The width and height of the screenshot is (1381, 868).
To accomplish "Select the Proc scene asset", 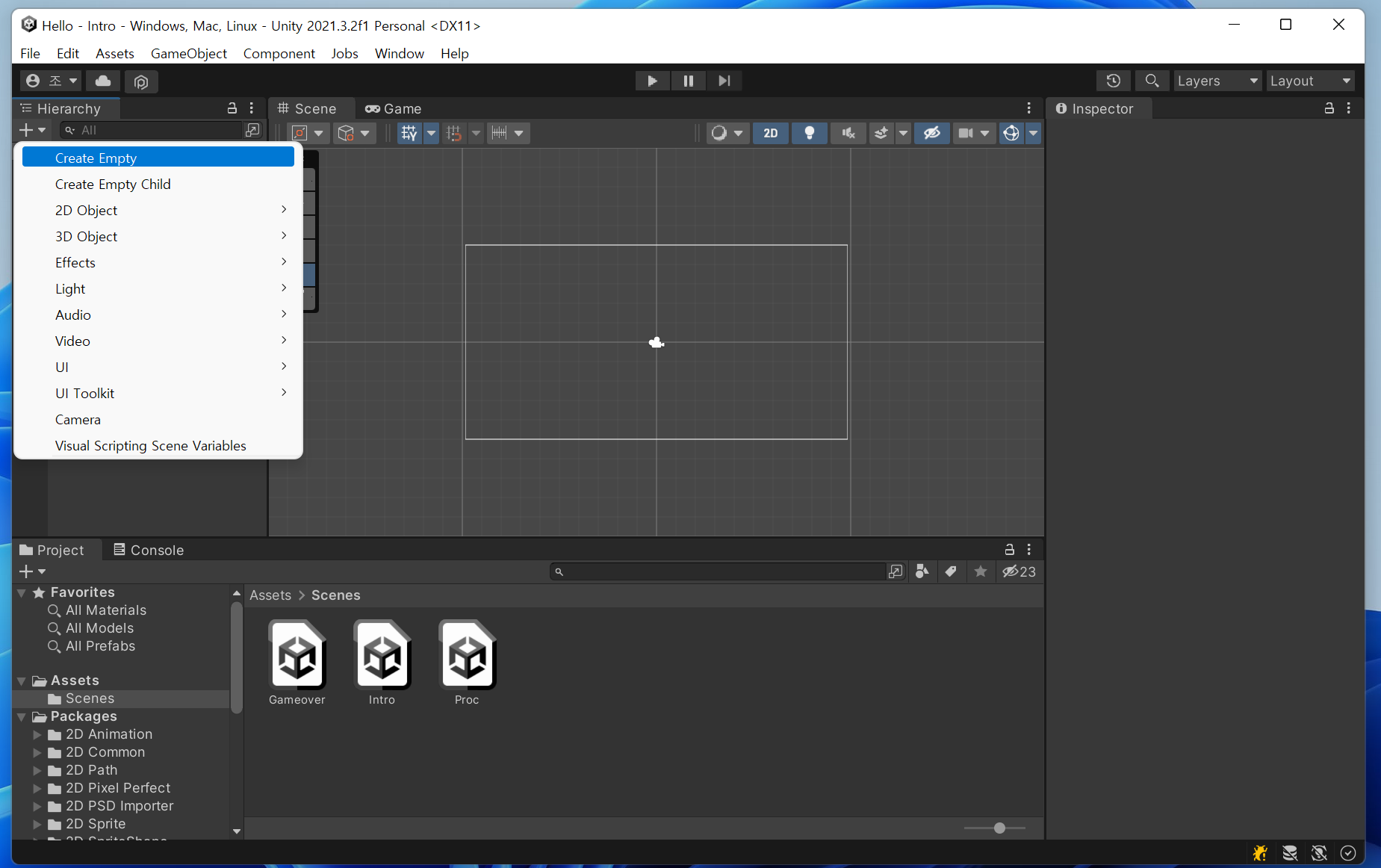I will pyautogui.click(x=467, y=663).
